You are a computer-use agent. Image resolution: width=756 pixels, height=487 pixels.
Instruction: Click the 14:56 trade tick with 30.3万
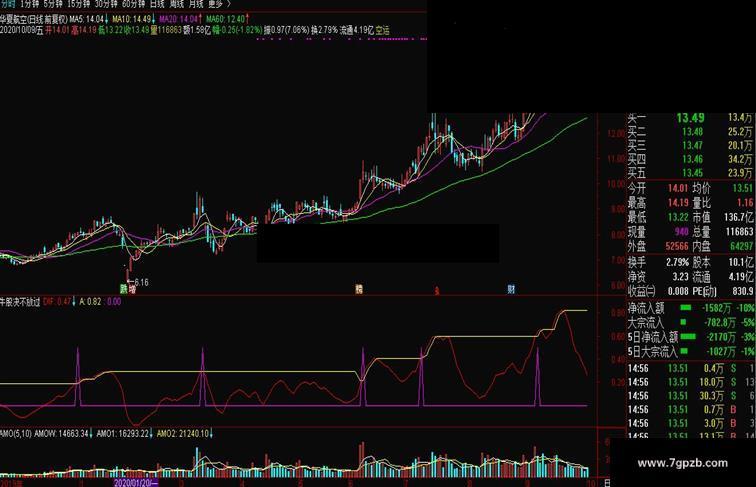[x=691, y=395]
